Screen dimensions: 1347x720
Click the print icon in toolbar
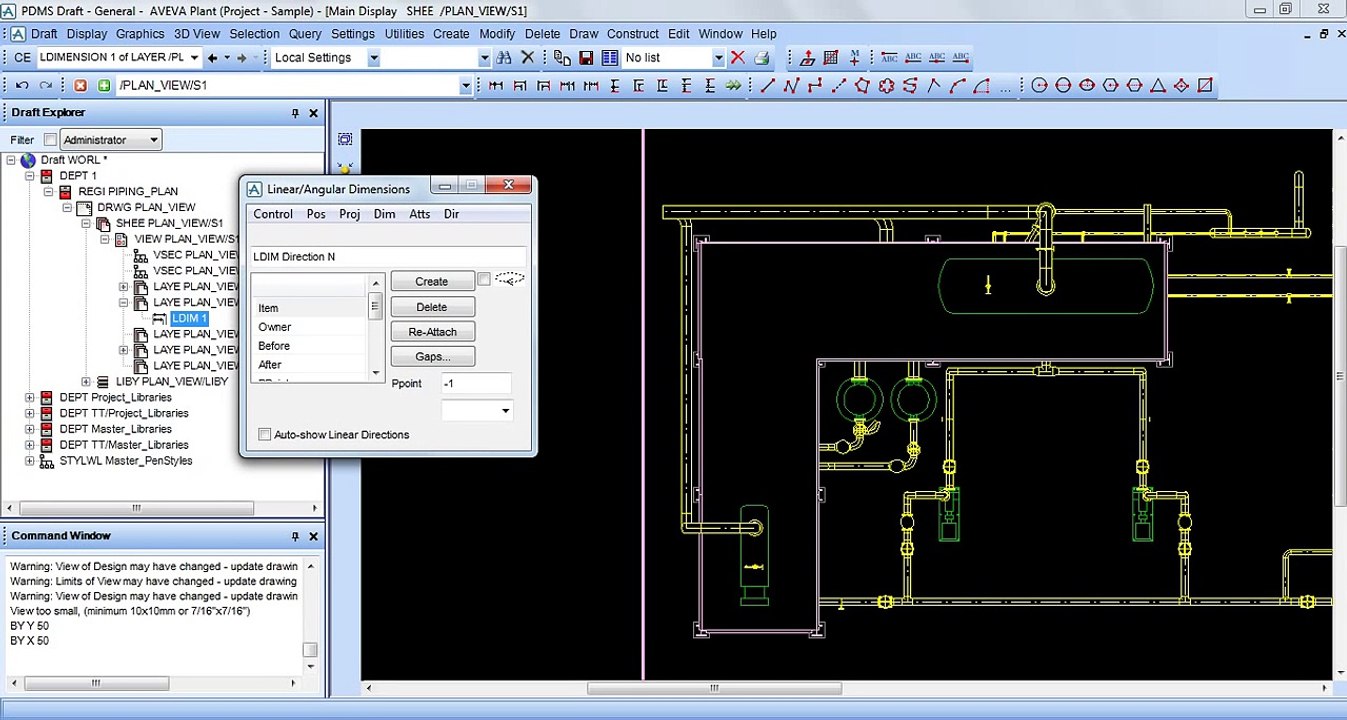coord(762,58)
